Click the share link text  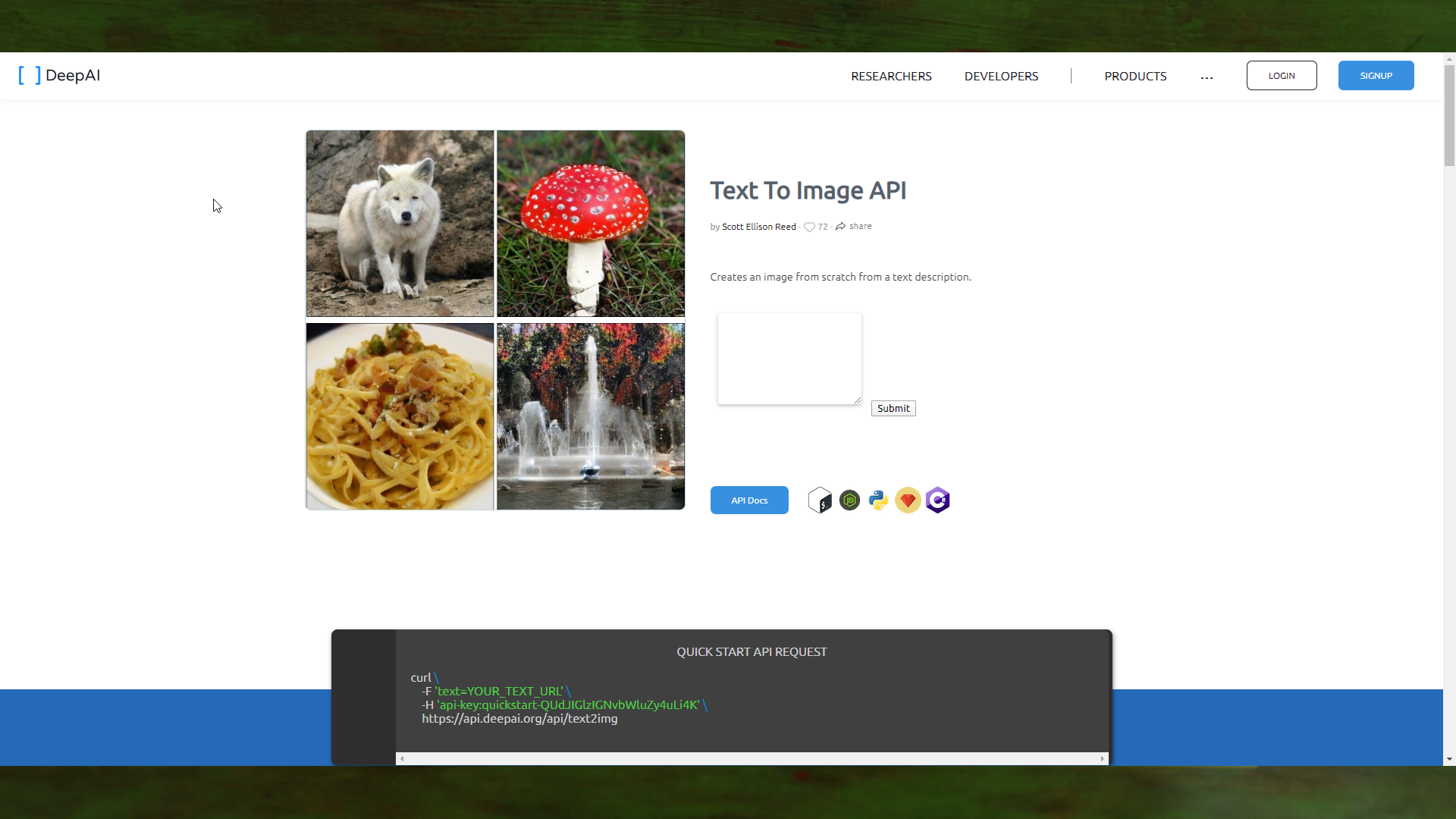(860, 226)
